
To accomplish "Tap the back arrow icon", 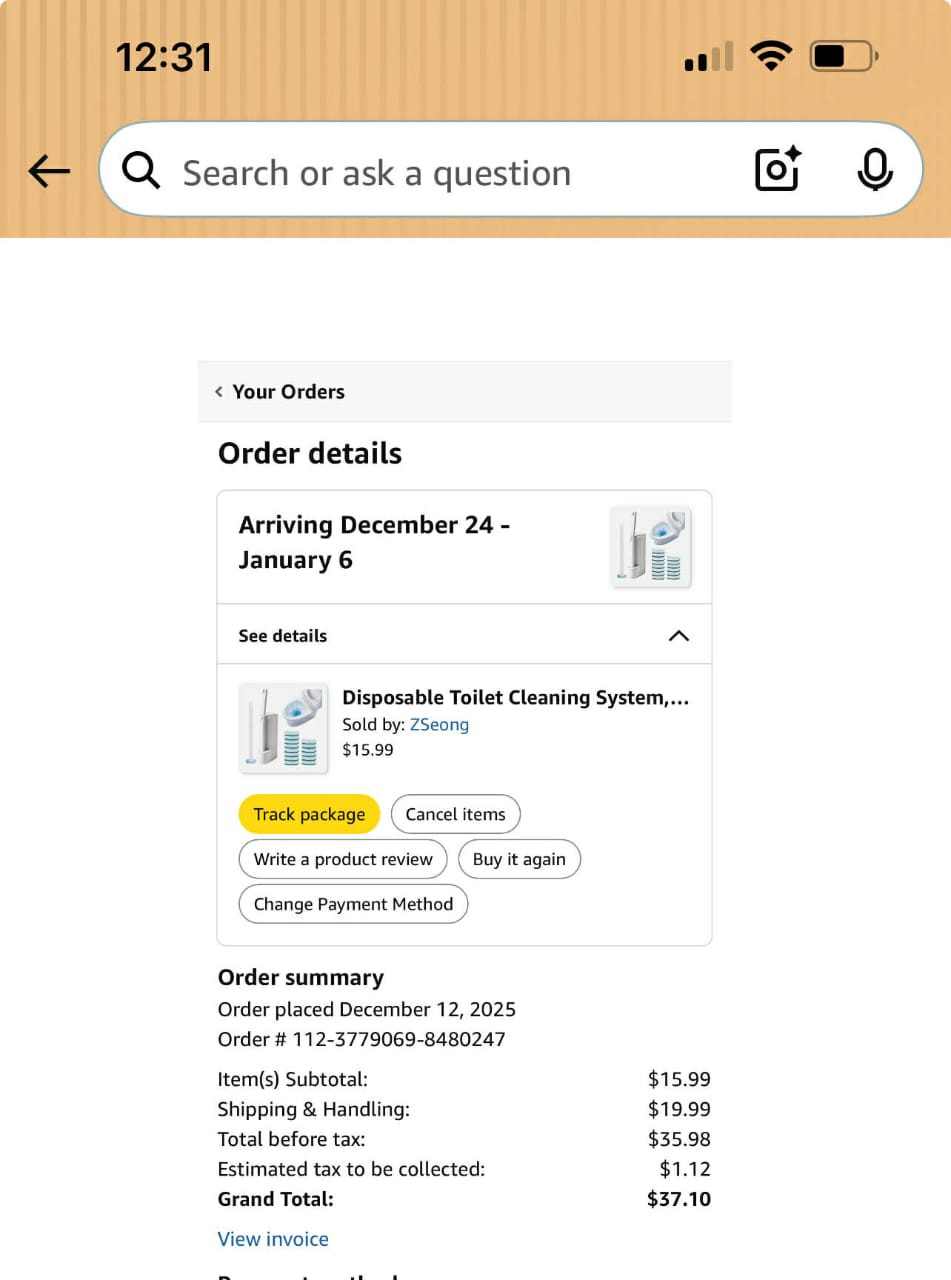I will click(x=49, y=172).
